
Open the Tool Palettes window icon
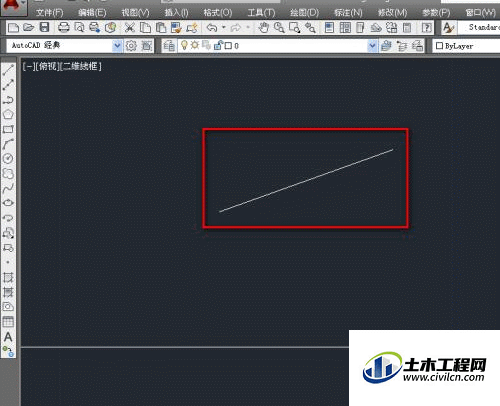point(360,27)
